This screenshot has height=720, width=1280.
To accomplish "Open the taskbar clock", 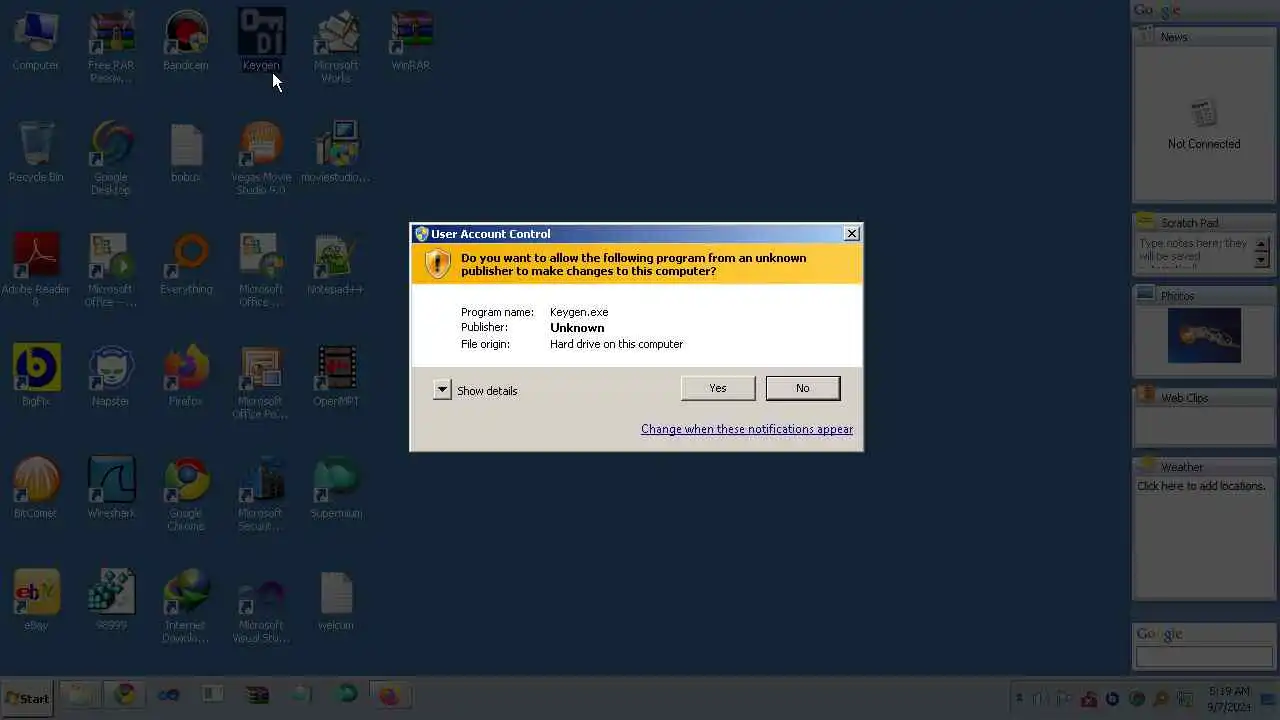I will tap(1228, 698).
